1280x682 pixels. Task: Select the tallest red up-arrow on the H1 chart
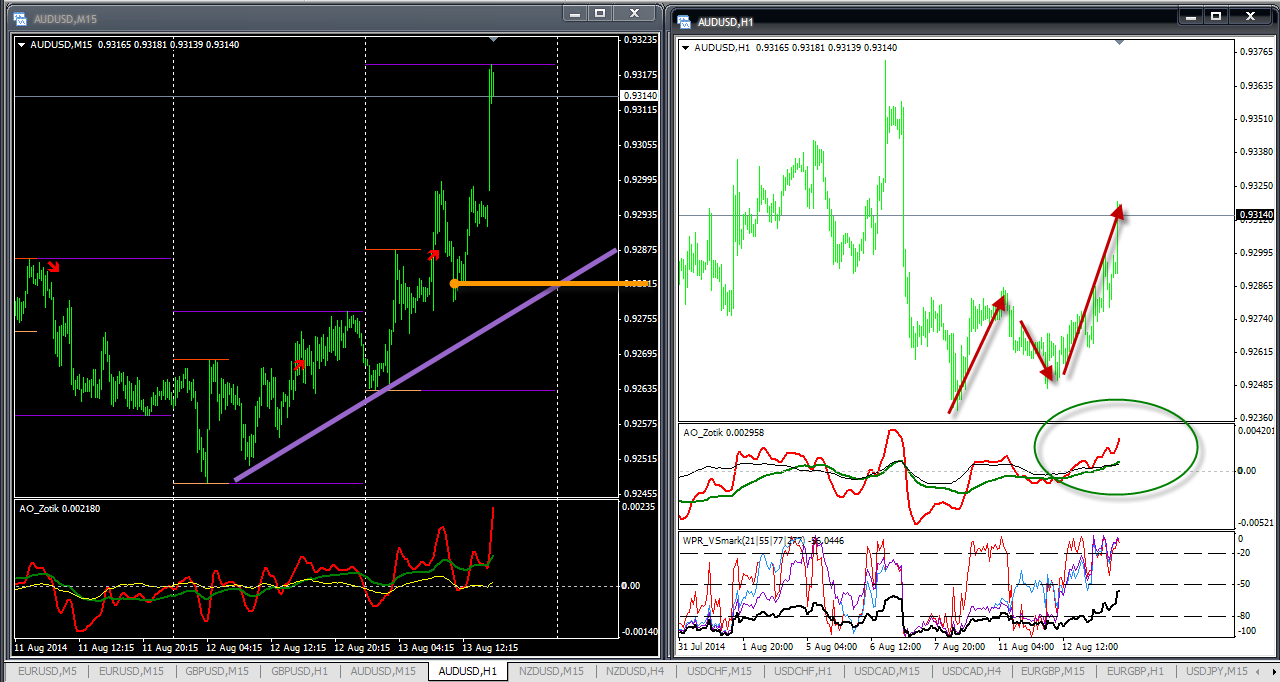coord(1092,290)
